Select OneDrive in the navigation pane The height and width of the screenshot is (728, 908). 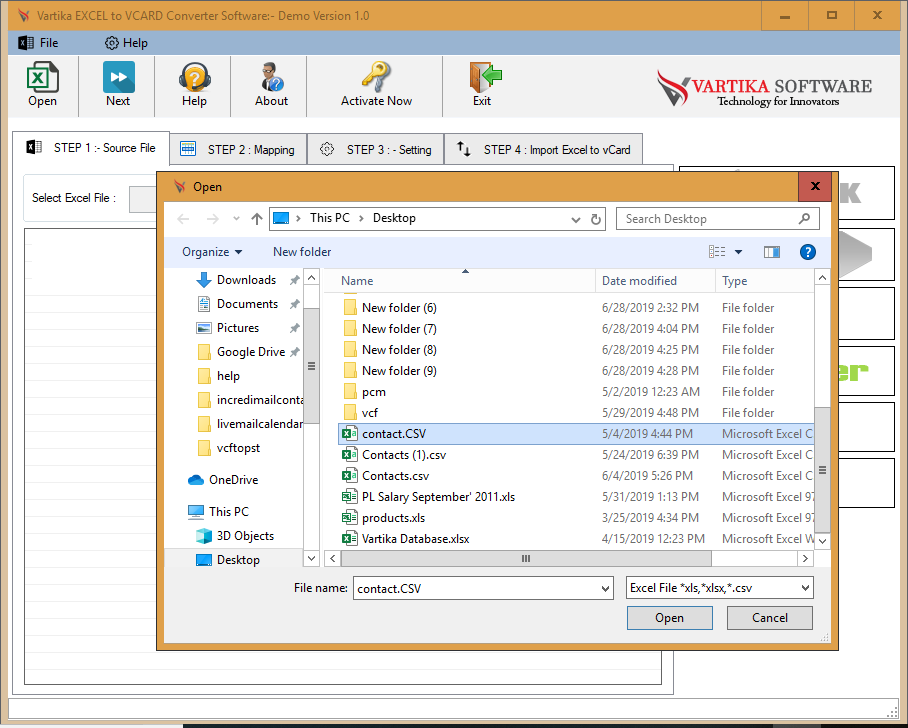223,480
